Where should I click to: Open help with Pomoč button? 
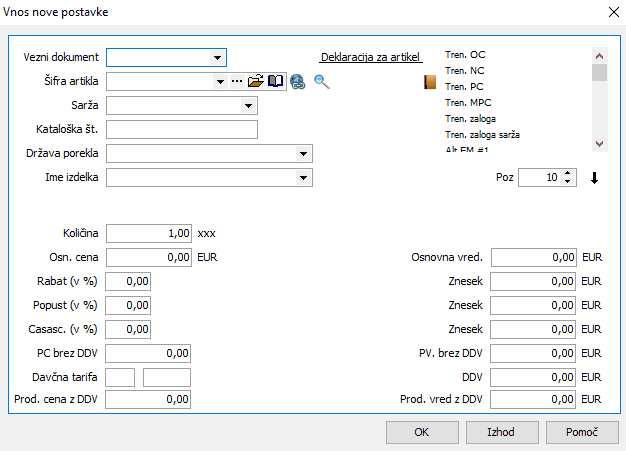pos(582,432)
